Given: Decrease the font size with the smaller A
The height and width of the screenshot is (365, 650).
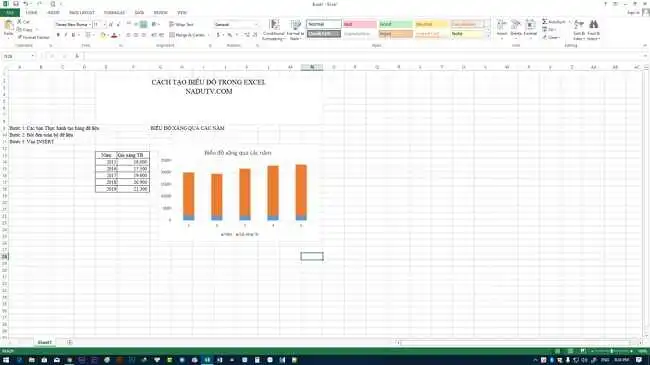Looking at the screenshot, I should (118, 24).
